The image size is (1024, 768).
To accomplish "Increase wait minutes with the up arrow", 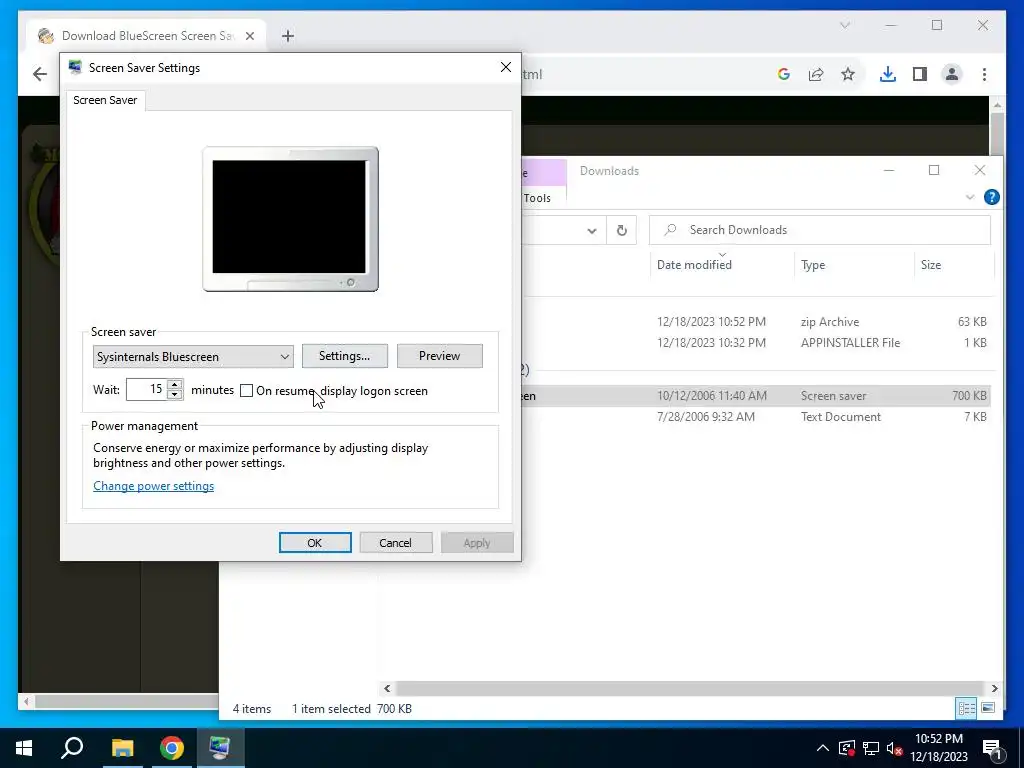I will (174, 384).
